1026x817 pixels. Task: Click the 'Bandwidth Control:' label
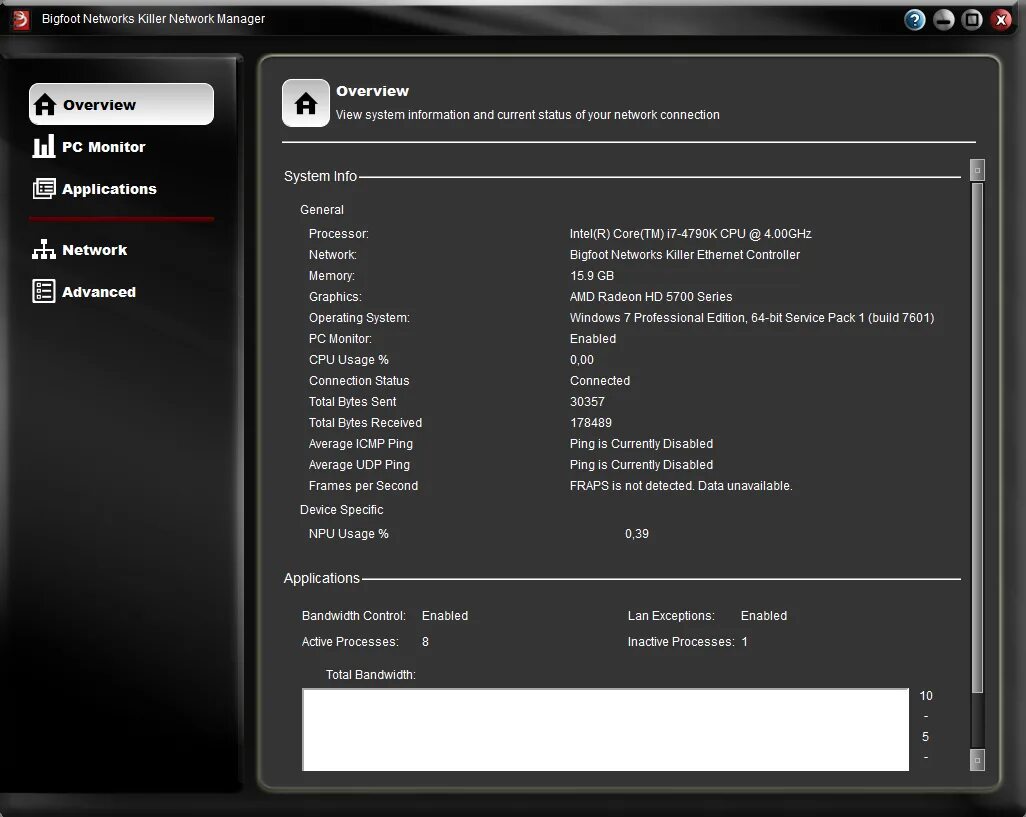click(x=353, y=616)
